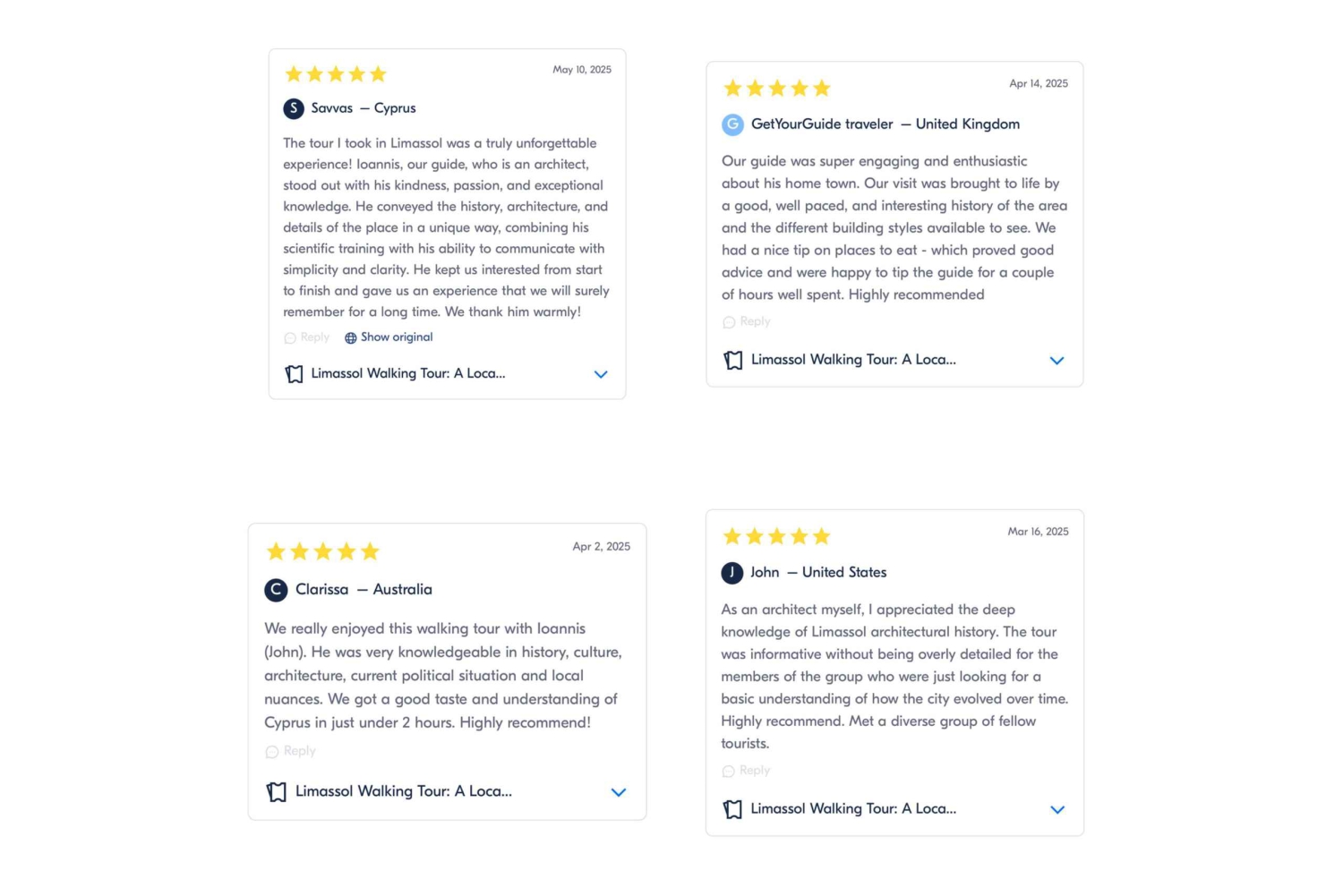Click Clarissa's 'C' avatar icon
Screen dimensions: 1343x896
[x=276, y=590]
